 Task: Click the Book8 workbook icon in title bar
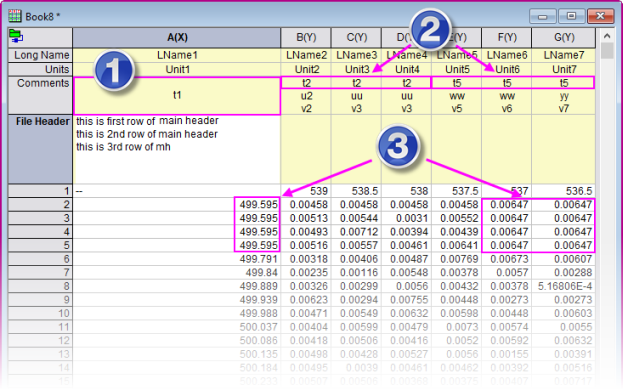click(x=15, y=16)
